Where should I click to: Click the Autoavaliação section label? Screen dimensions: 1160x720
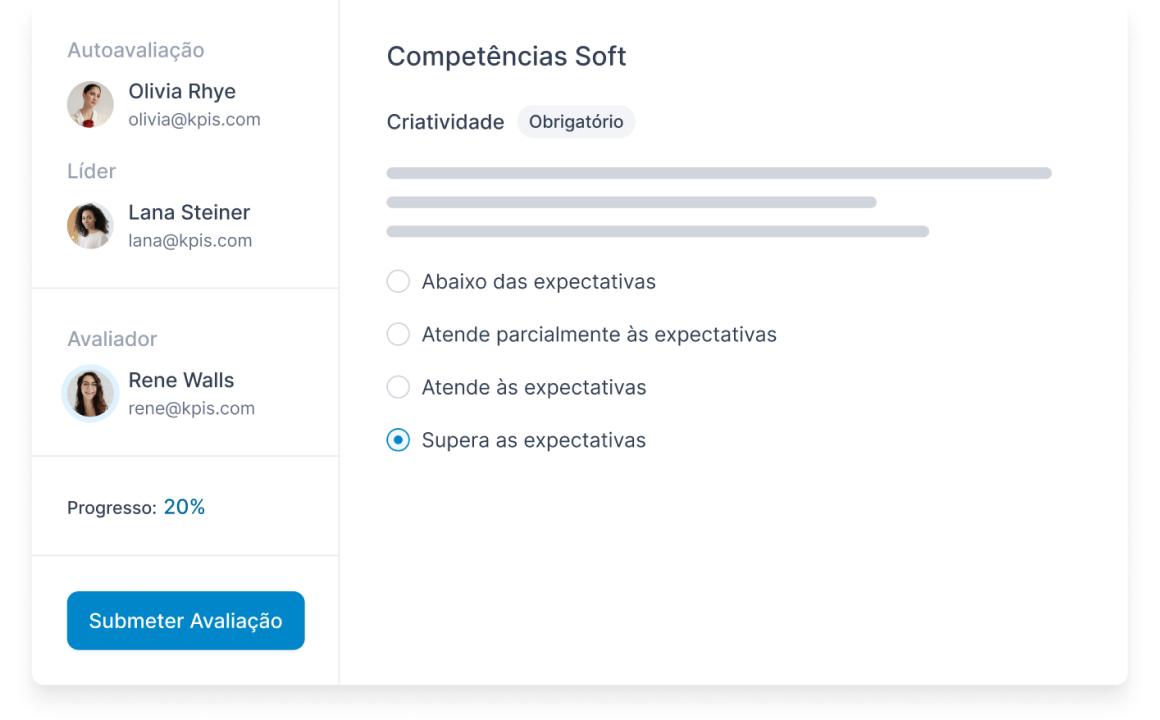click(135, 50)
